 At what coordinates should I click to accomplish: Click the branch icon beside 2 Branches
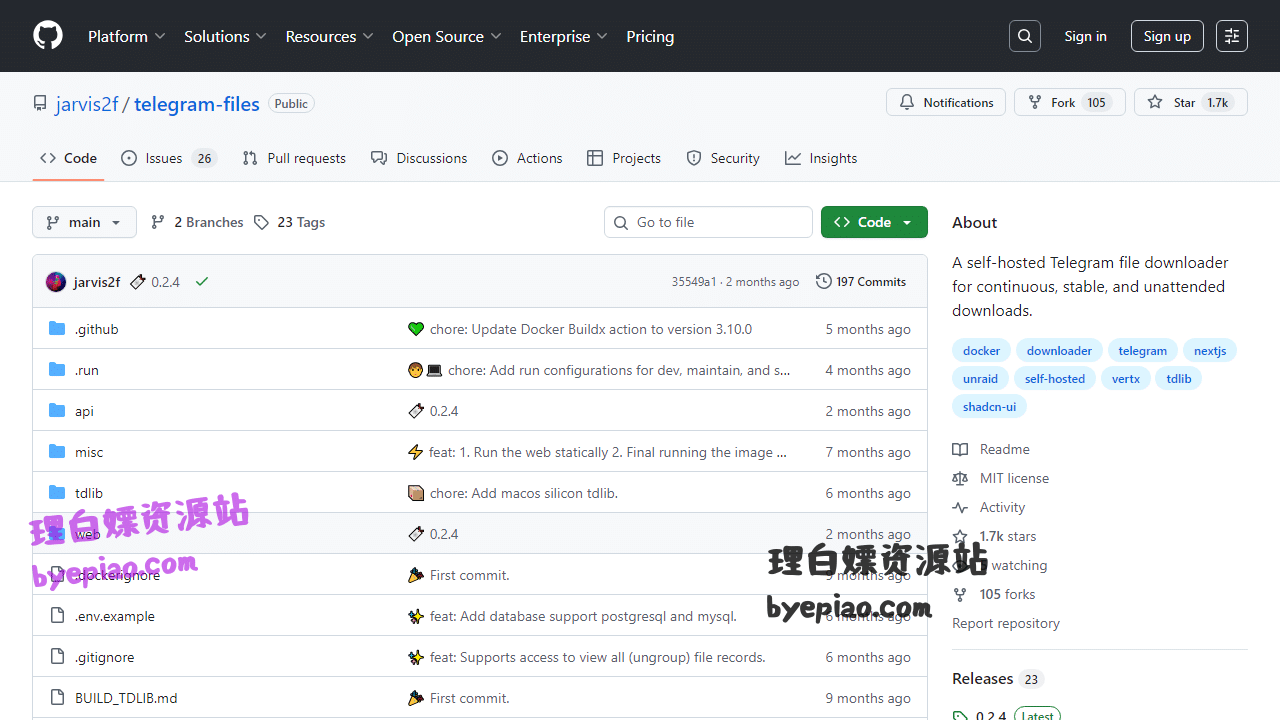click(158, 222)
